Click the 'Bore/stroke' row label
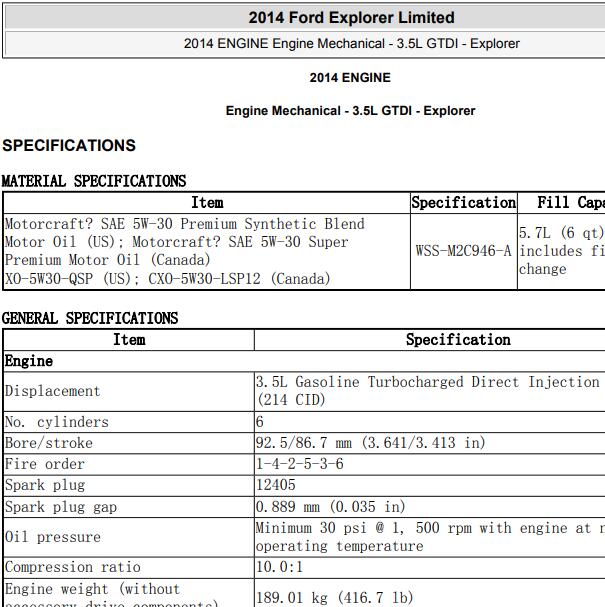This screenshot has width=605, height=607. click(x=49, y=443)
